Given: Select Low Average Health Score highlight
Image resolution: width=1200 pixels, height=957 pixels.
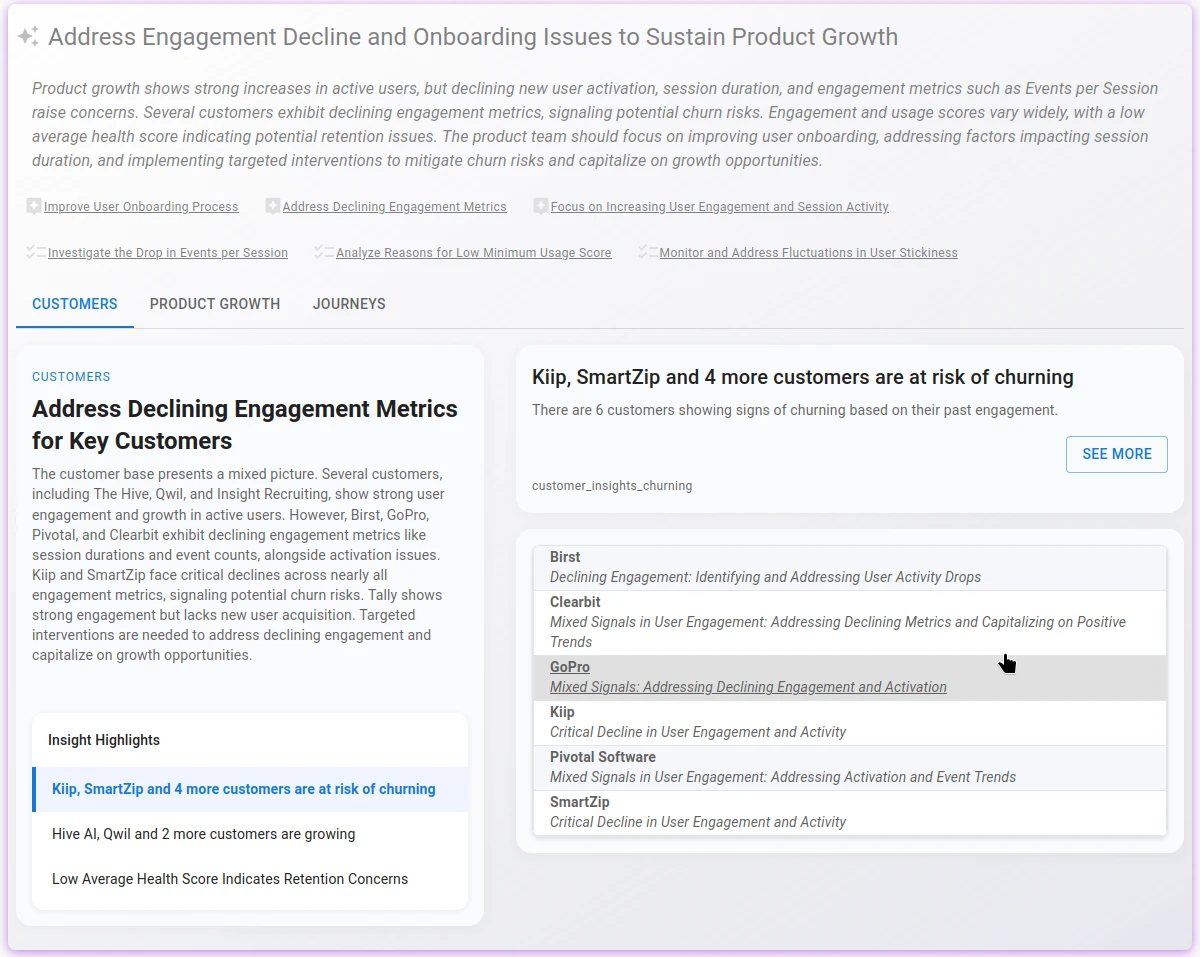Looking at the screenshot, I should coord(250,879).
